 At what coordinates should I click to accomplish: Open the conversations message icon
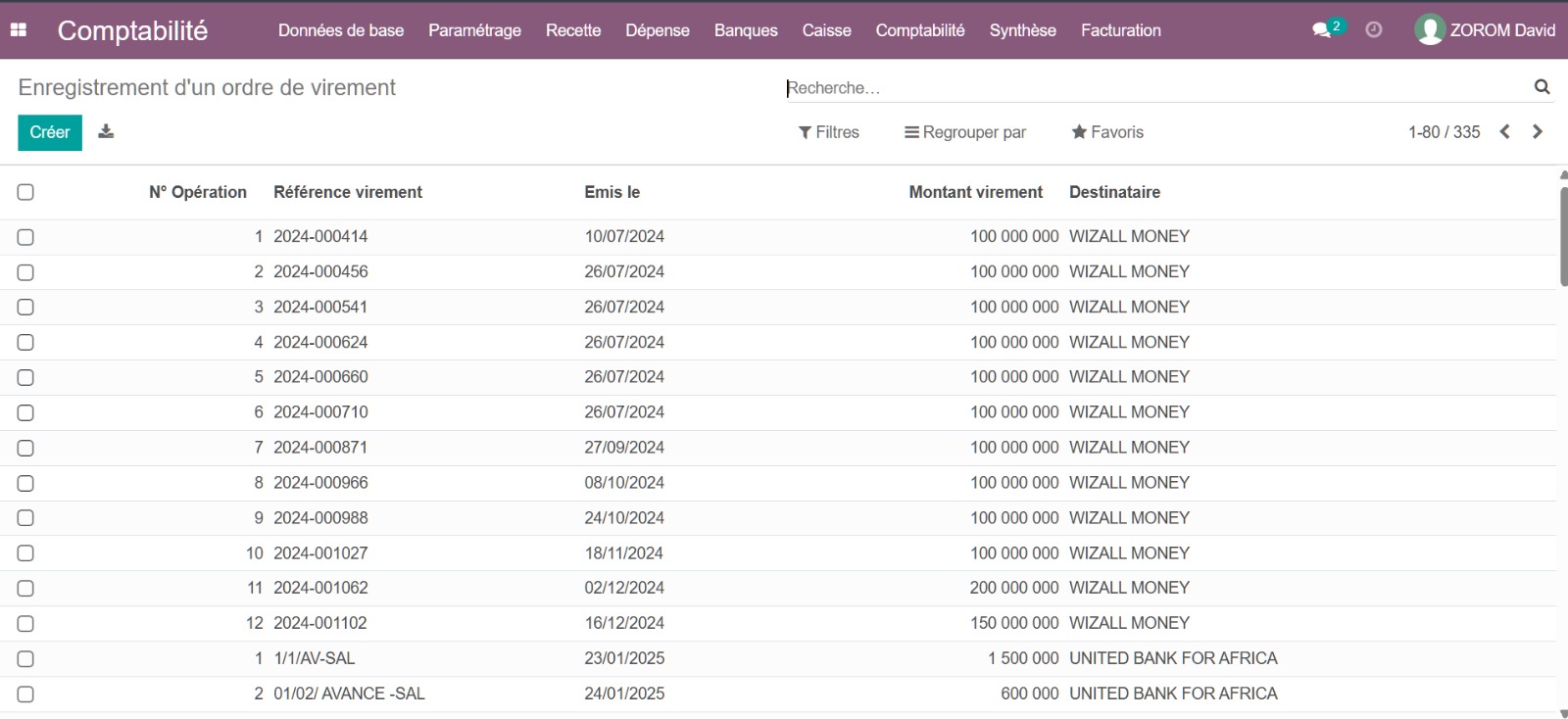coord(1322,29)
